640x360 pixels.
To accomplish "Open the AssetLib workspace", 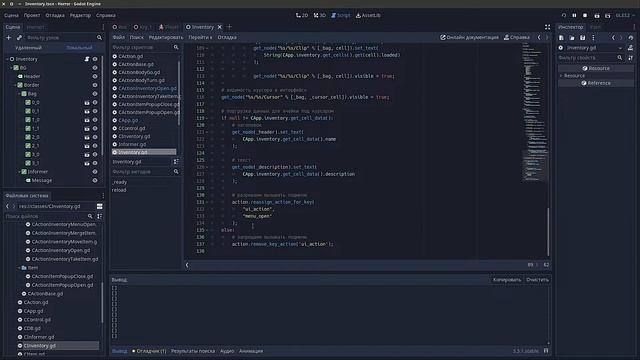I will coord(368,15).
